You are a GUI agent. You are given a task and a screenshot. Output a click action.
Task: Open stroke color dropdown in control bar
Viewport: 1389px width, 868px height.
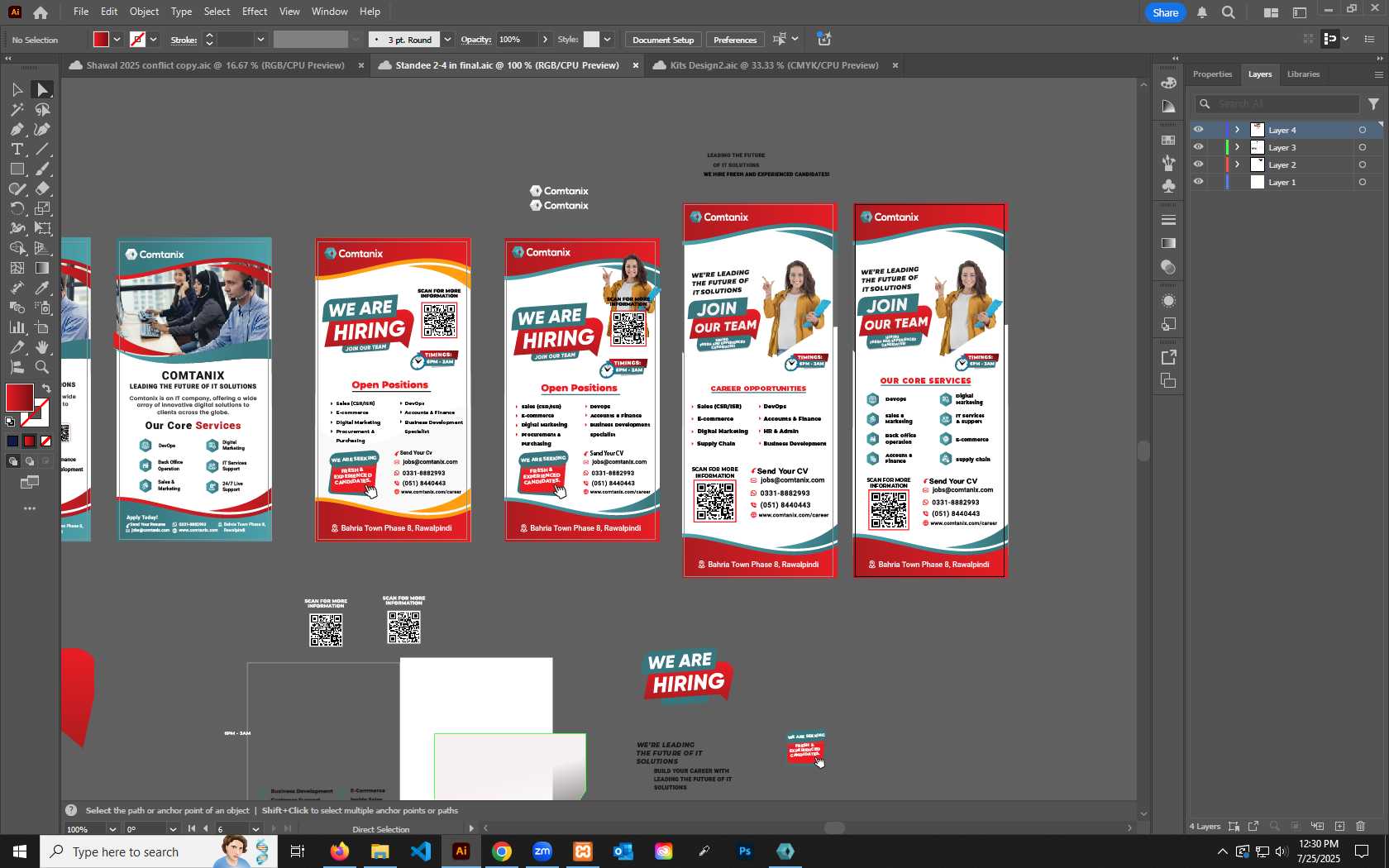click(x=153, y=40)
